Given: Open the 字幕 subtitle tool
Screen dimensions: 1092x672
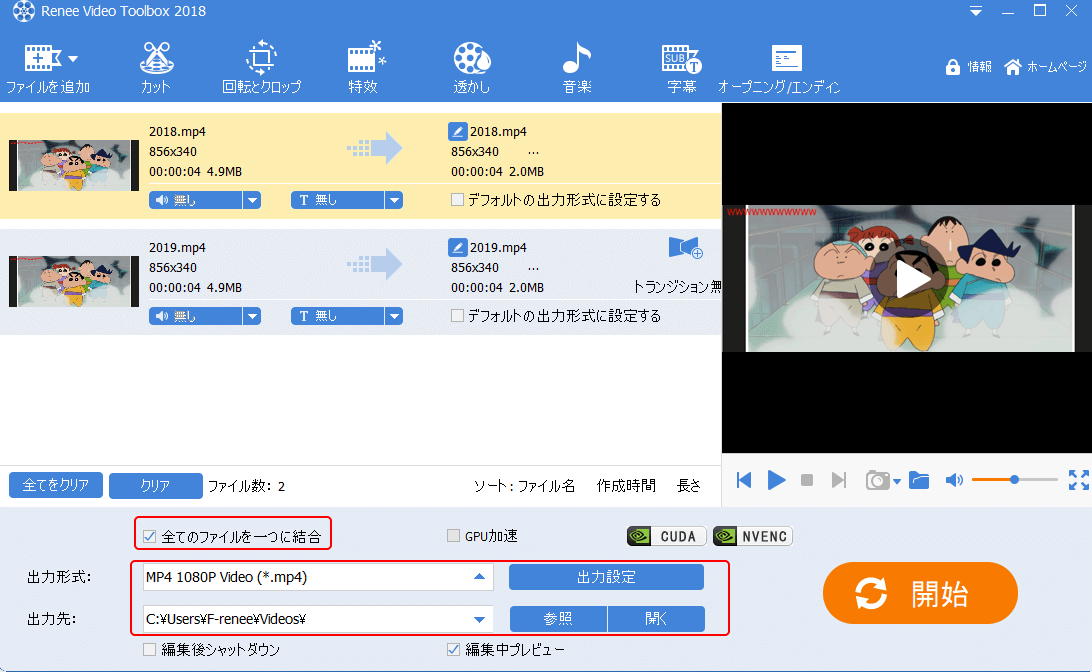Looking at the screenshot, I should click(x=681, y=68).
